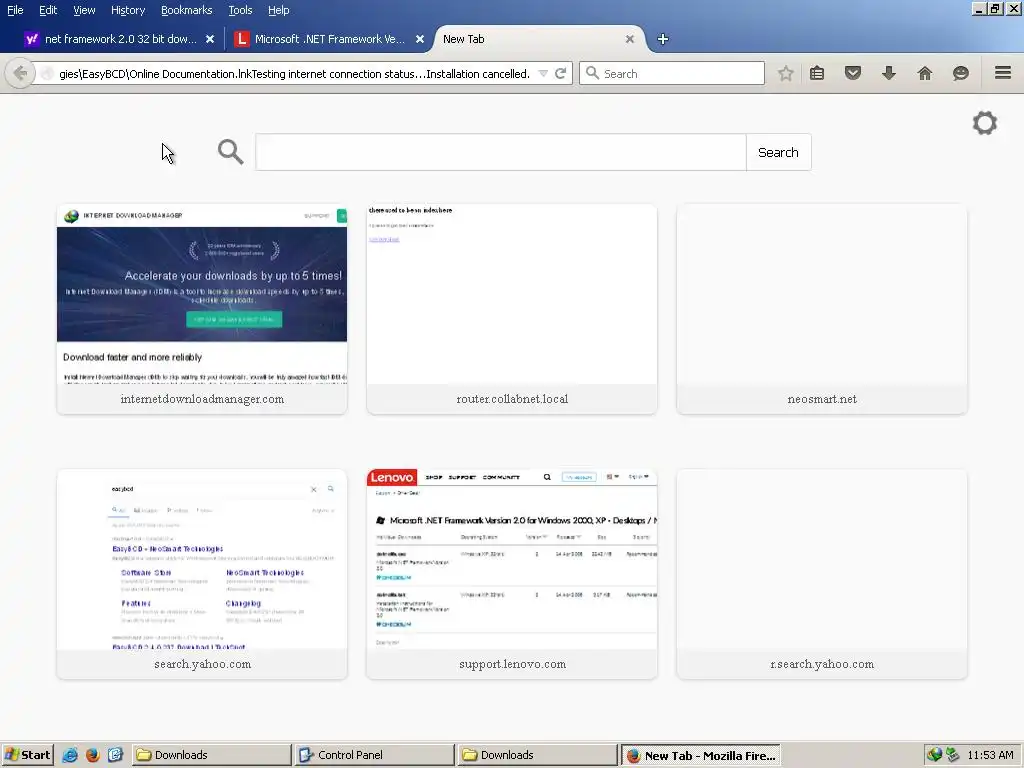Click New Tab - Mozilla Firefox taskbar button
This screenshot has width=1024, height=768.
(x=700, y=756)
